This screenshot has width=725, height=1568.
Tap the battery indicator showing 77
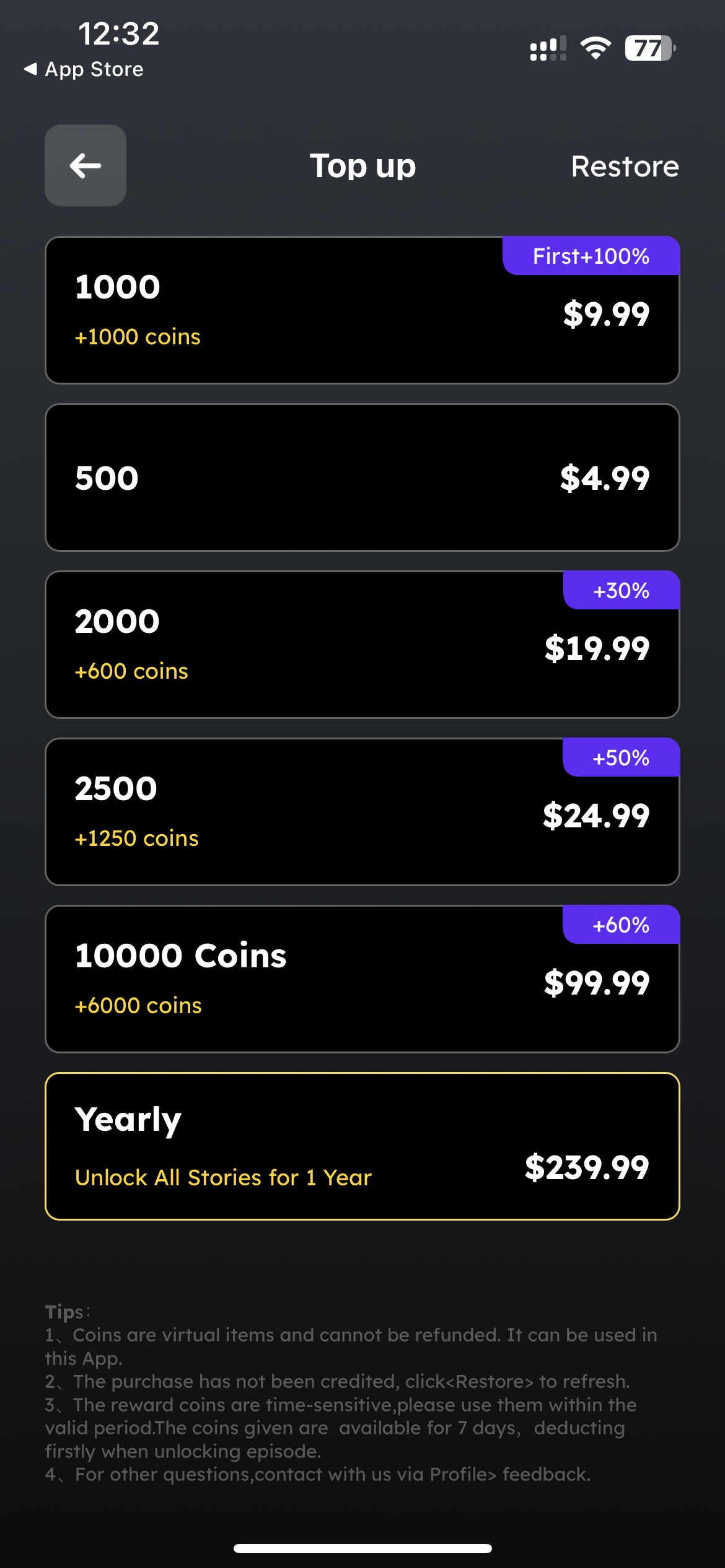point(649,48)
